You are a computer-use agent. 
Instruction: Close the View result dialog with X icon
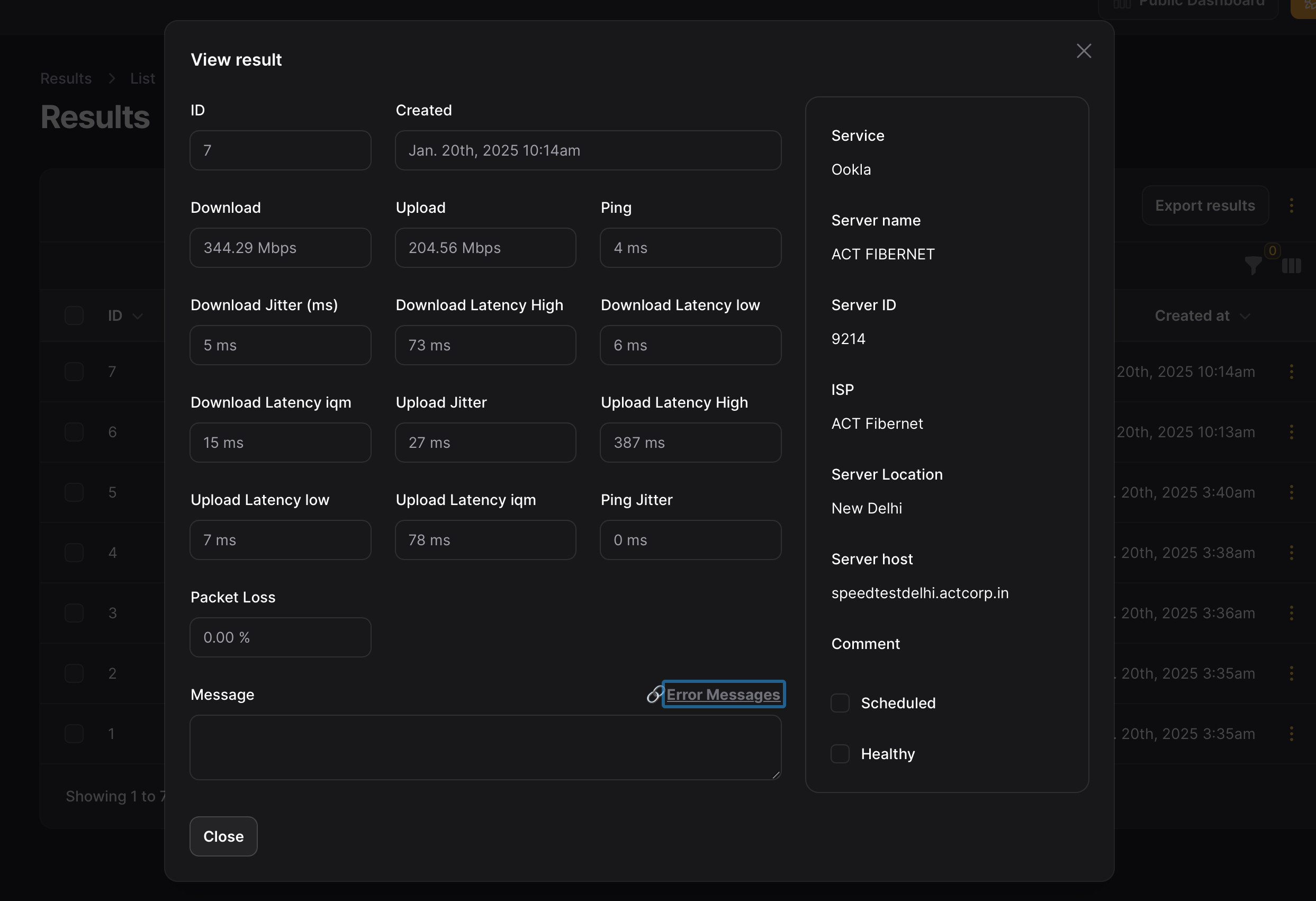(x=1083, y=51)
